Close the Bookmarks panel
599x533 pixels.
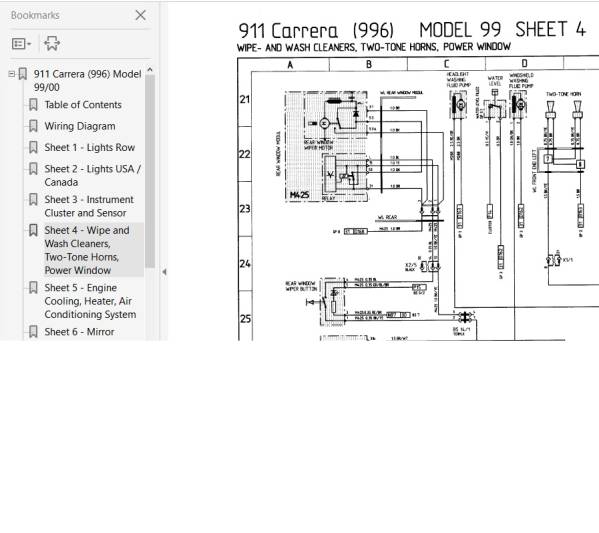(x=141, y=15)
